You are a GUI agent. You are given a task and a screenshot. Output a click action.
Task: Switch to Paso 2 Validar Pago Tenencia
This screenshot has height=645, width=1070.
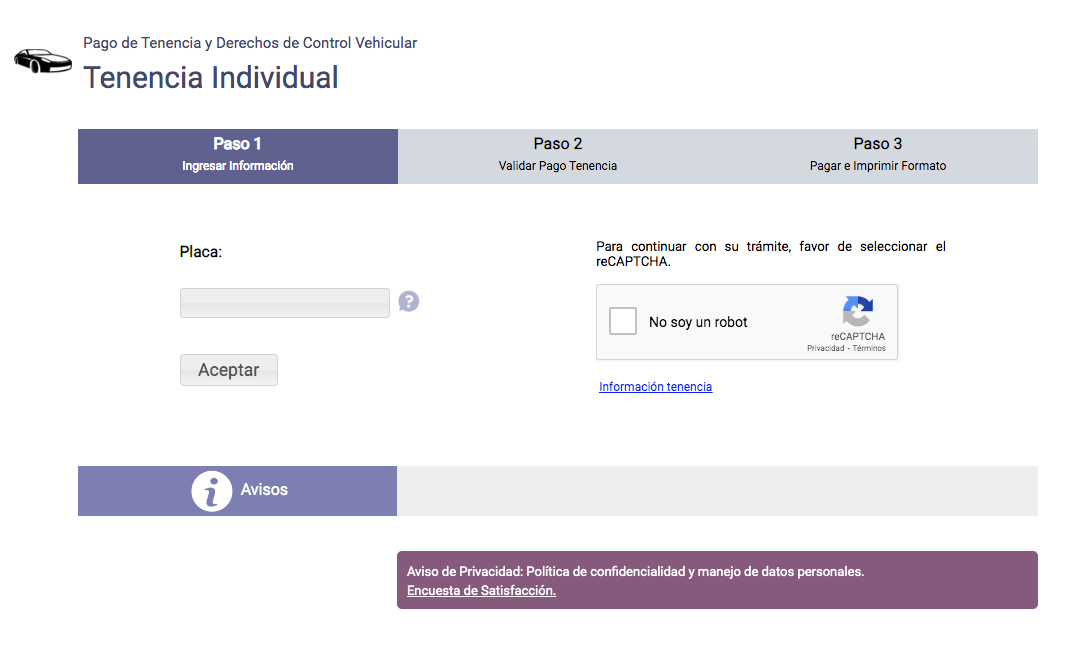point(557,155)
